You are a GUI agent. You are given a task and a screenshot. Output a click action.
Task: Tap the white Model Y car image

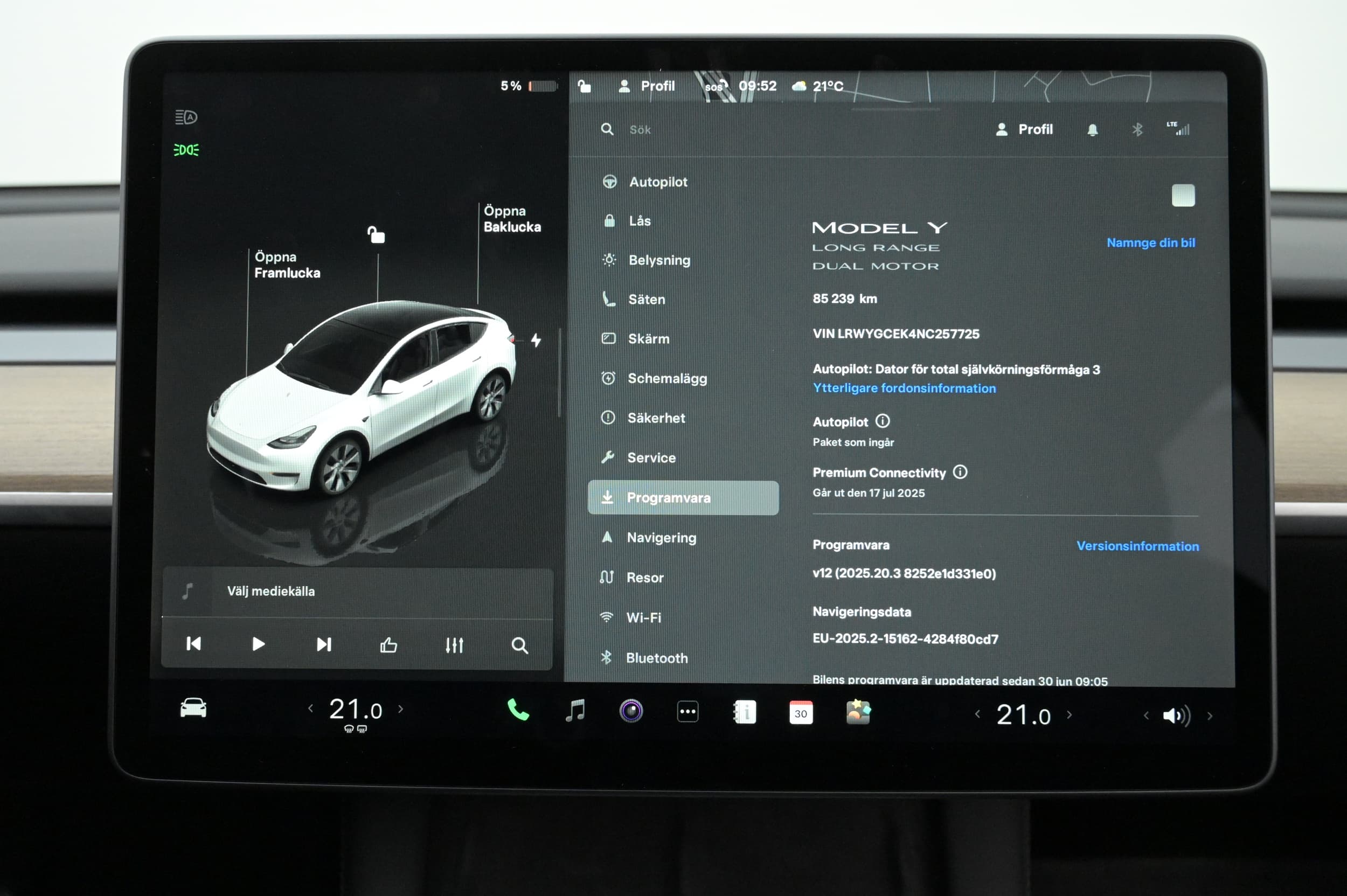(362, 398)
